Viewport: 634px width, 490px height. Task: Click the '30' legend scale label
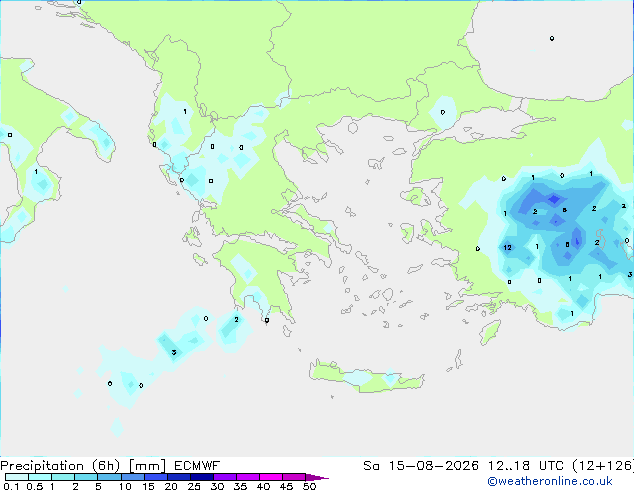[217, 486]
